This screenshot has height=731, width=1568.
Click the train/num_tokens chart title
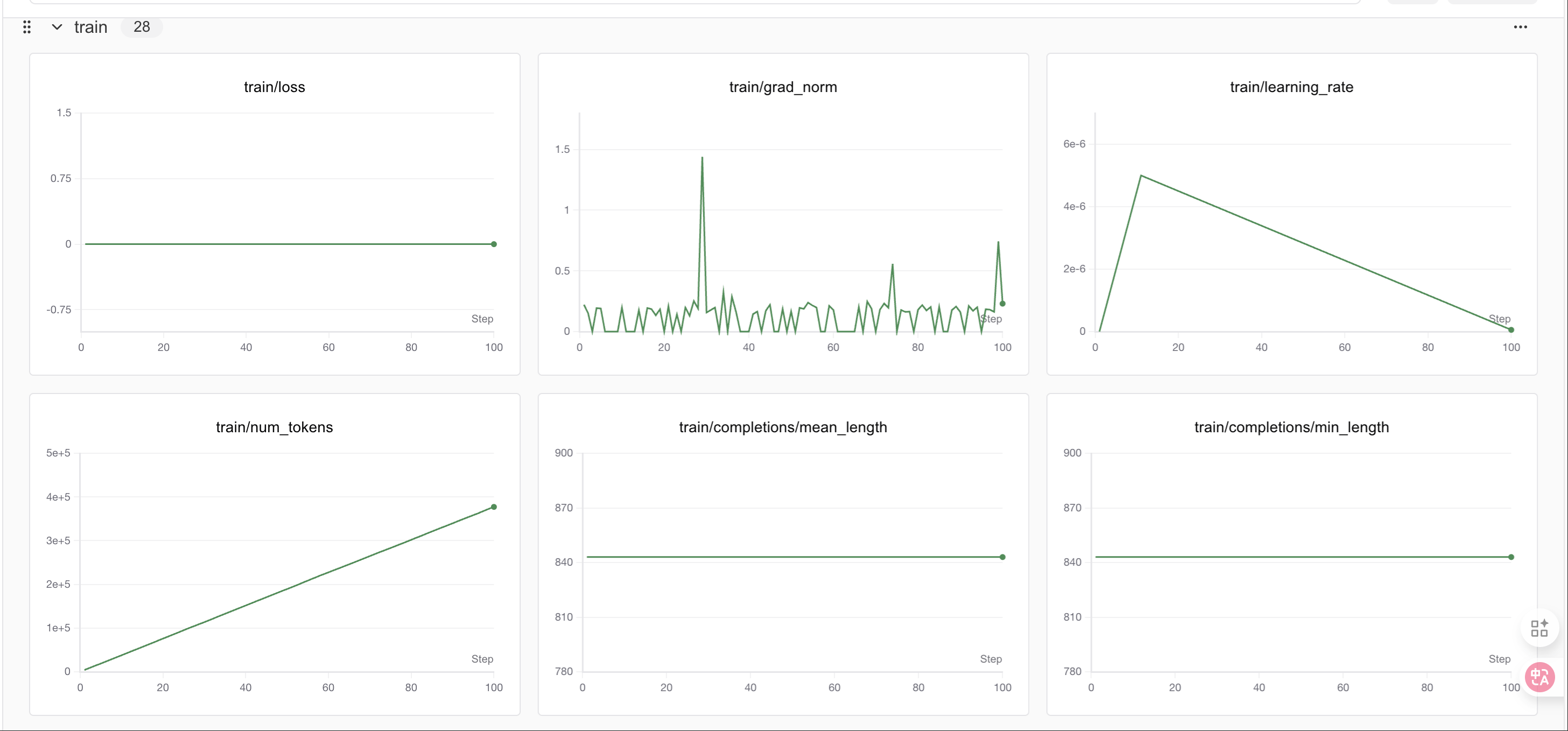tap(274, 427)
